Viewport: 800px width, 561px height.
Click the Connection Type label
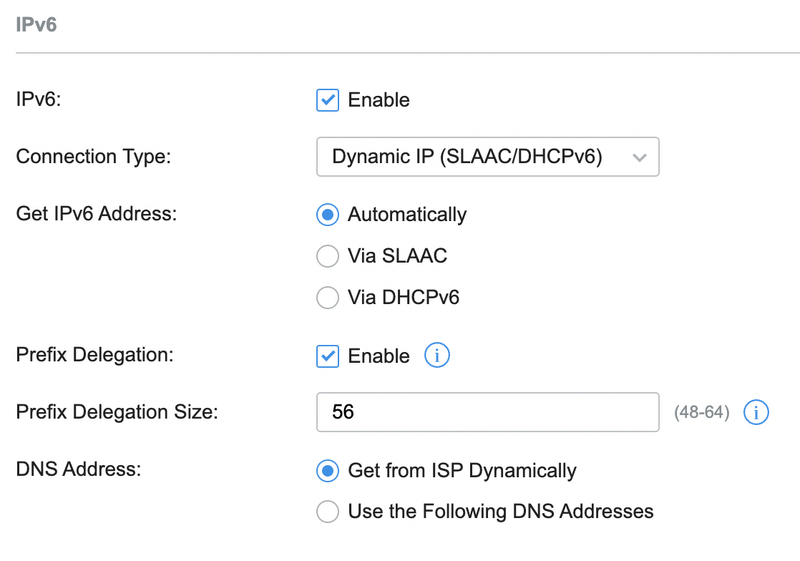(94, 157)
